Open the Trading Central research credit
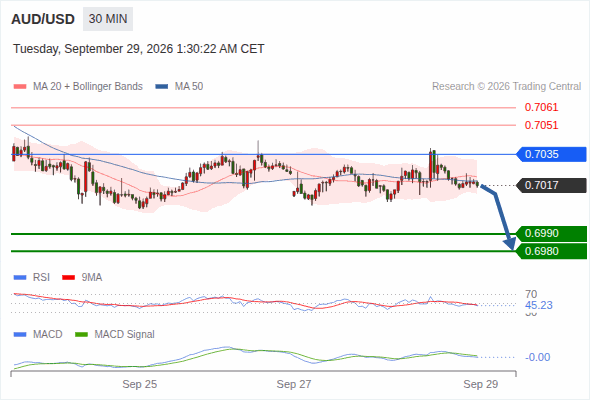590x400 pixels. [x=506, y=87]
